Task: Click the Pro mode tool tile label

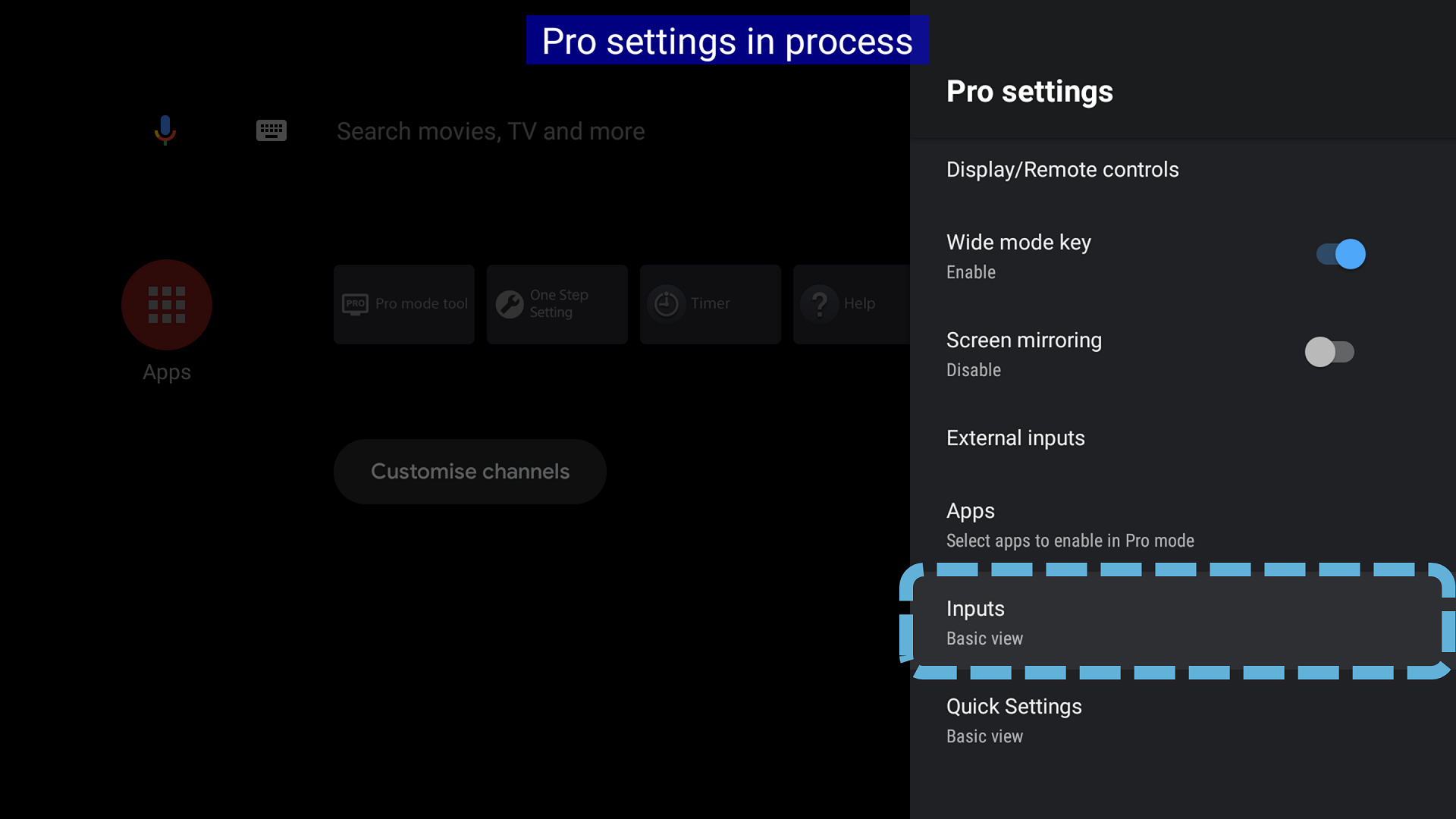Action: coord(422,304)
